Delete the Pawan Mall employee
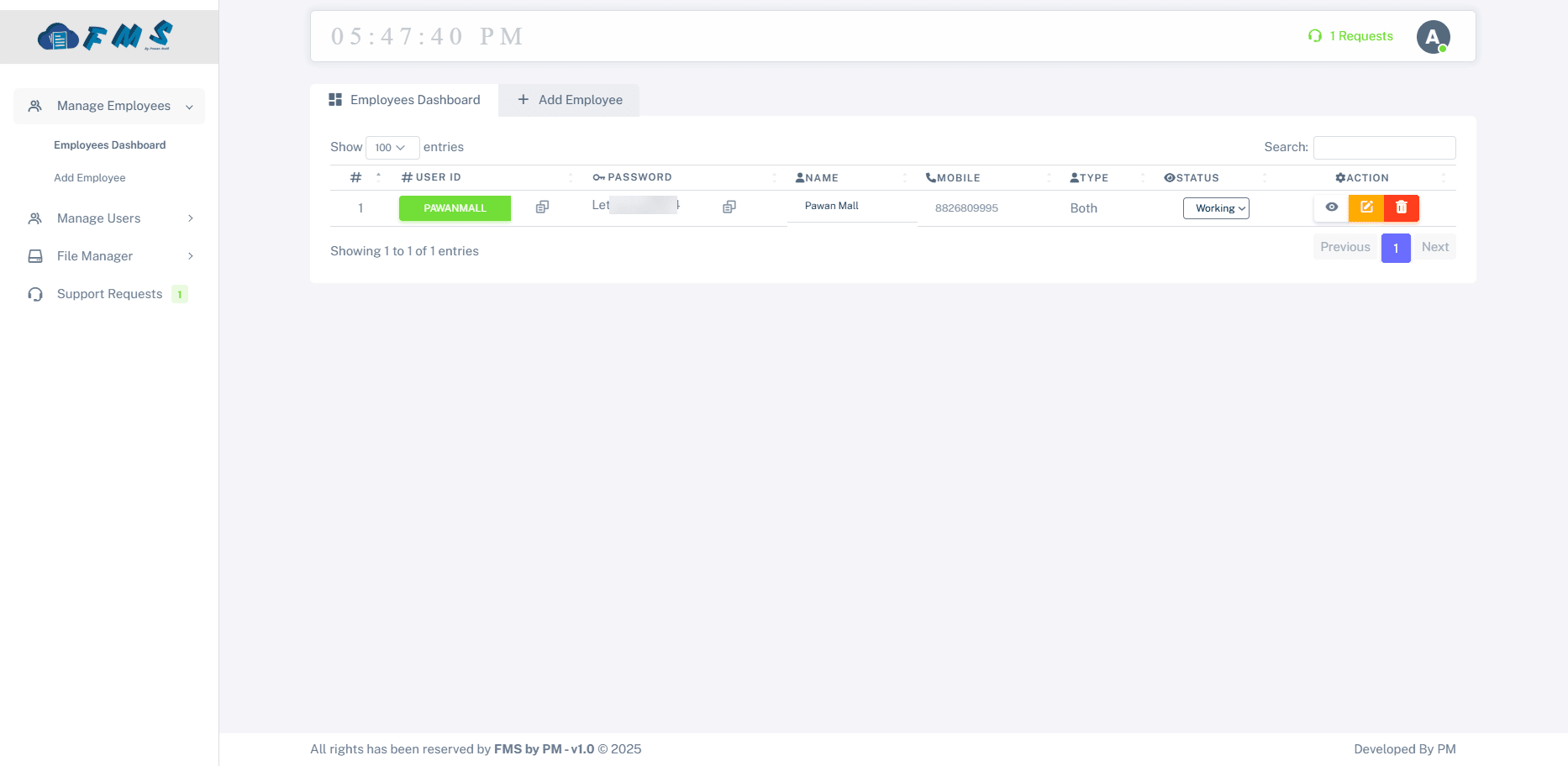This screenshot has height=766, width=1568. tap(1402, 207)
